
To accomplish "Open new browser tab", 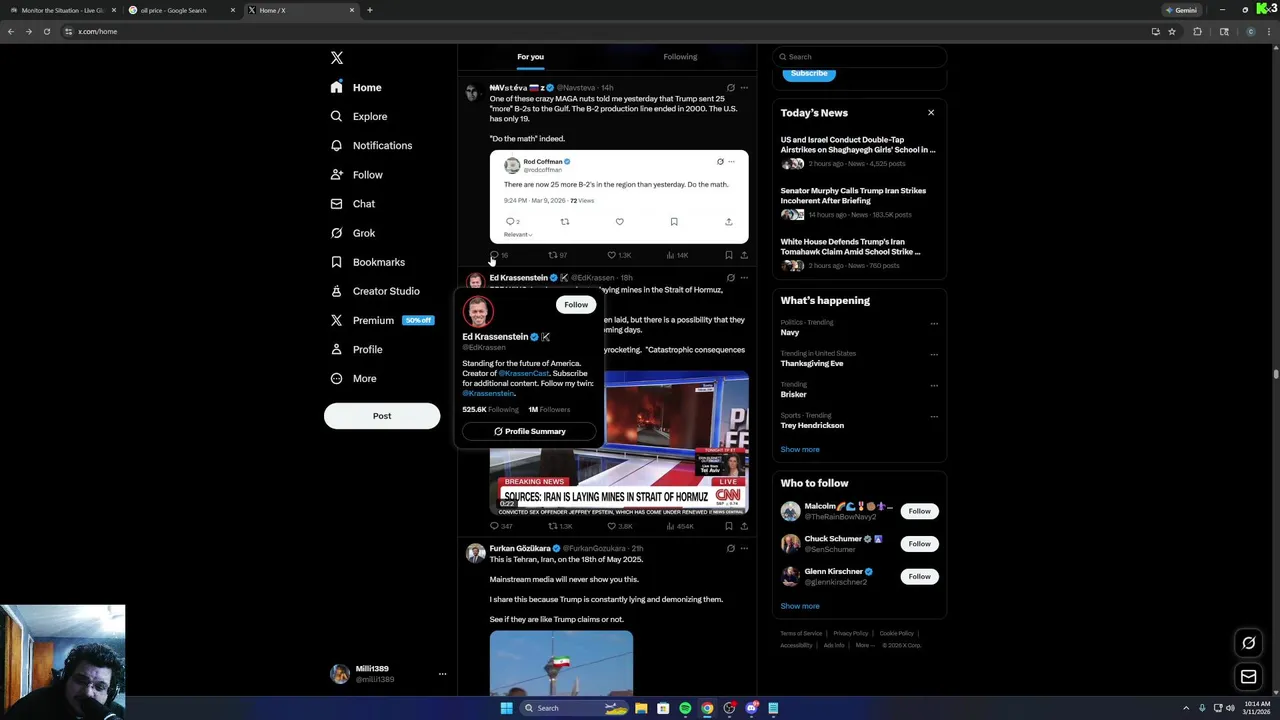I will [x=370, y=10].
